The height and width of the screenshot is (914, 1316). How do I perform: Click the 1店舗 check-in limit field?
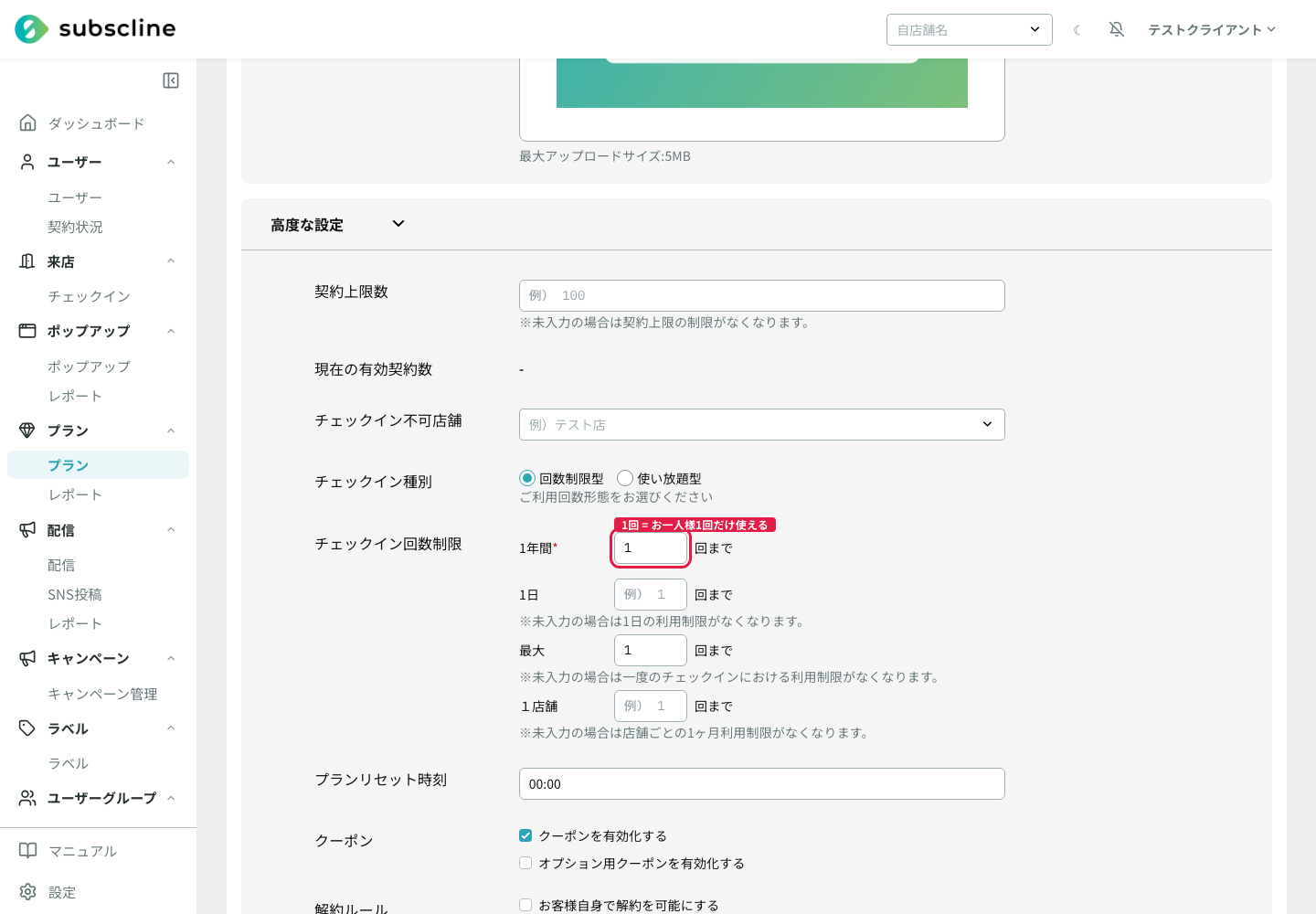tap(651, 706)
